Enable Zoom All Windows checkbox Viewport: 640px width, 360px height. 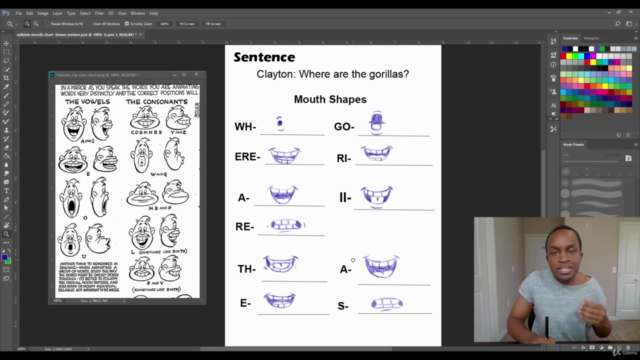[90, 24]
